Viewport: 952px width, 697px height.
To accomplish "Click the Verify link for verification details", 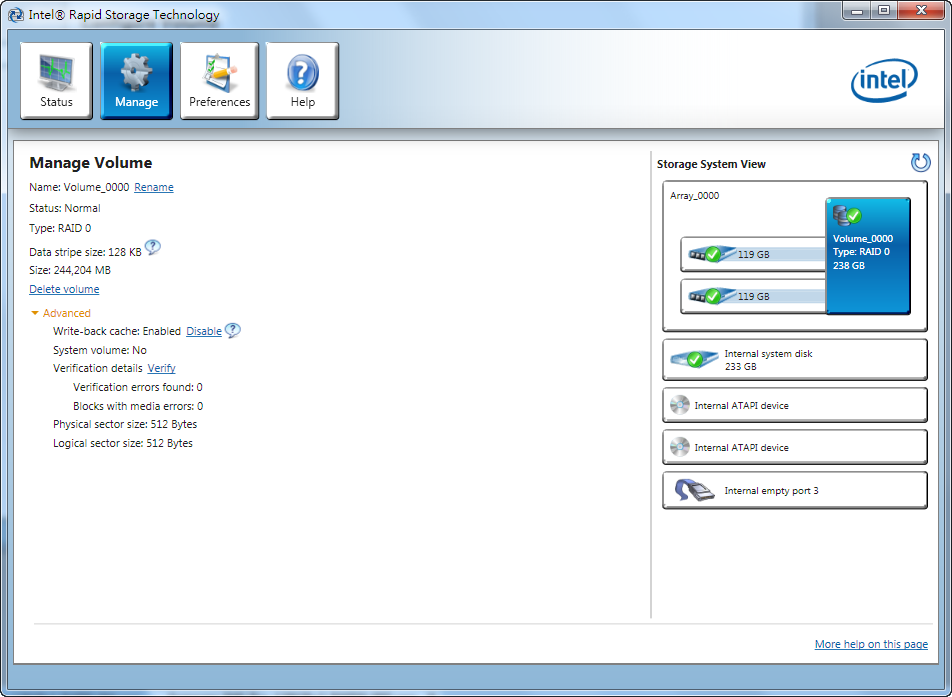I will point(162,369).
